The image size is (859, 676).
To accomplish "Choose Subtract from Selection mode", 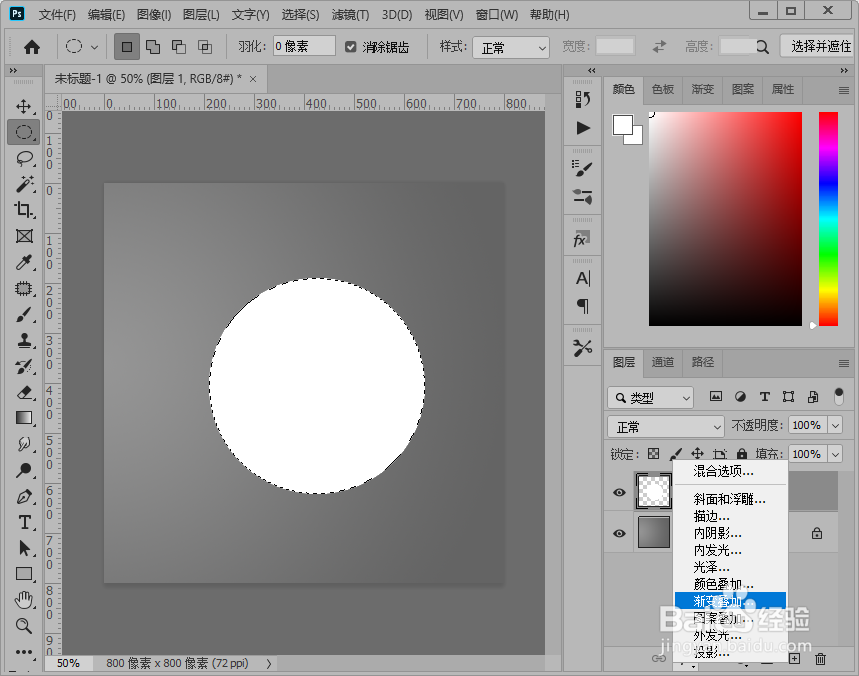I will [179, 47].
